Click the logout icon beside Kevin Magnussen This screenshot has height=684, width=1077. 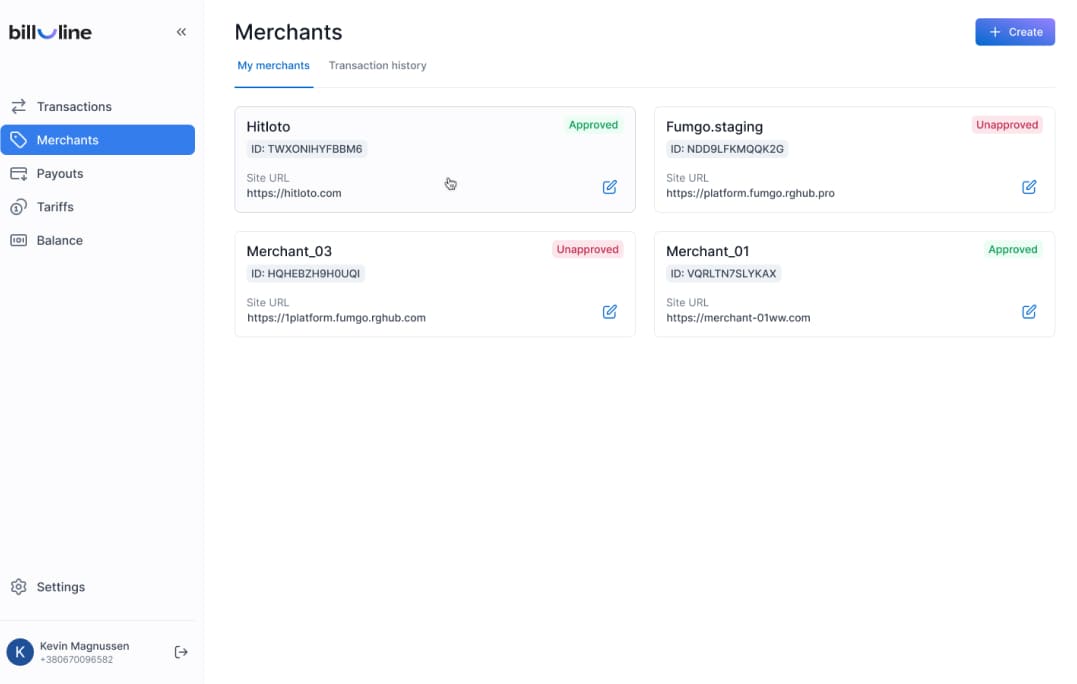pyautogui.click(x=181, y=652)
